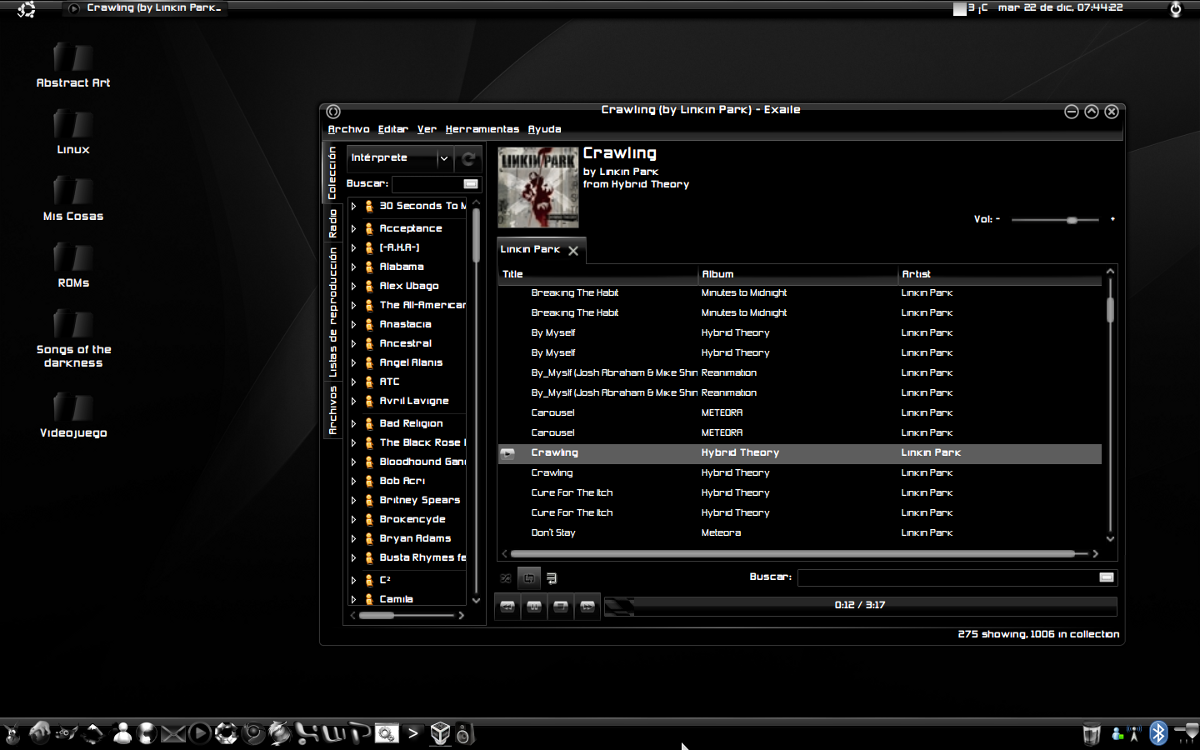The height and width of the screenshot is (750, 1200).
Task: Select The Black Rose artist entry
Action: tap(422, 443)
